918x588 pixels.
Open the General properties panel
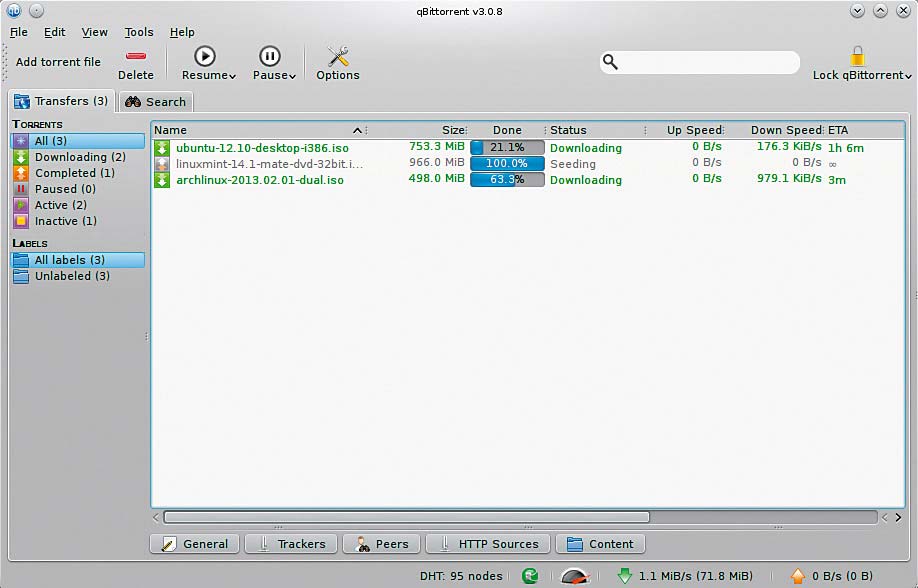tap(194, 544)
